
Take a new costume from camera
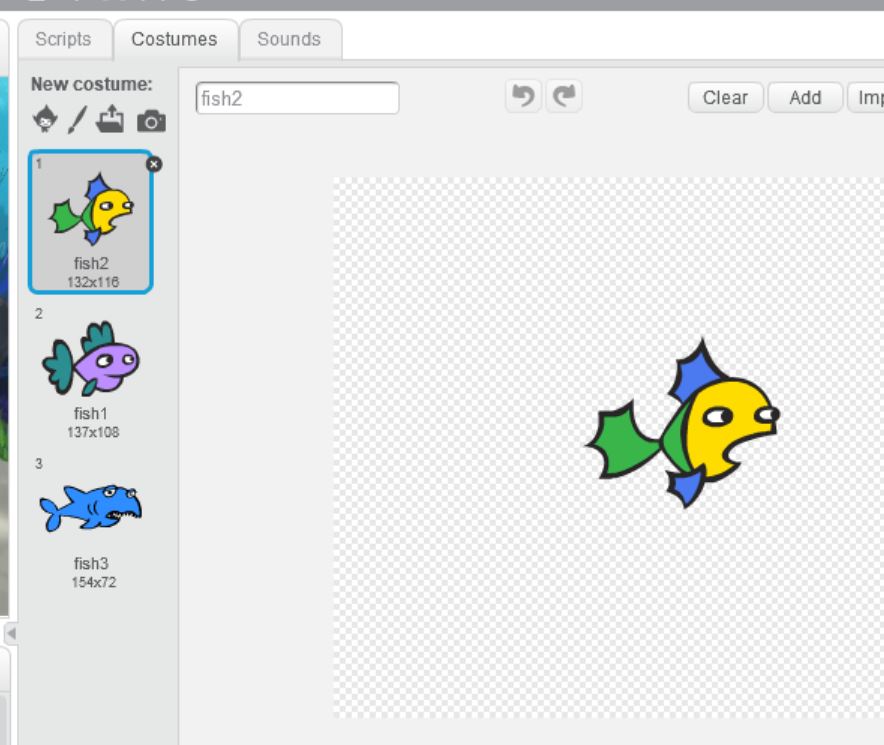[x=151, y=122]
